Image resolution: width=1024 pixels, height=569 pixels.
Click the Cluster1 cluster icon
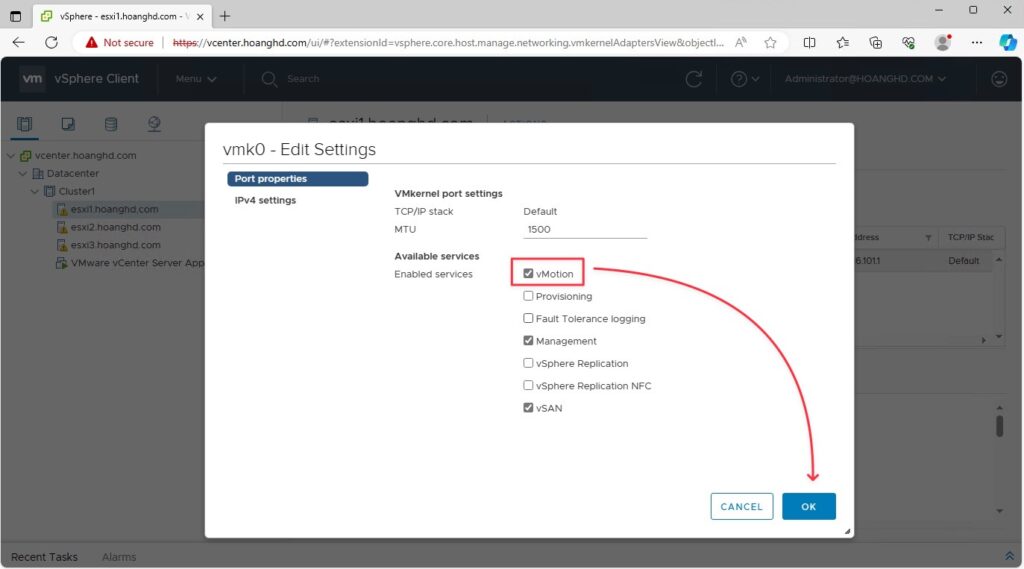[x=50, y=191]
